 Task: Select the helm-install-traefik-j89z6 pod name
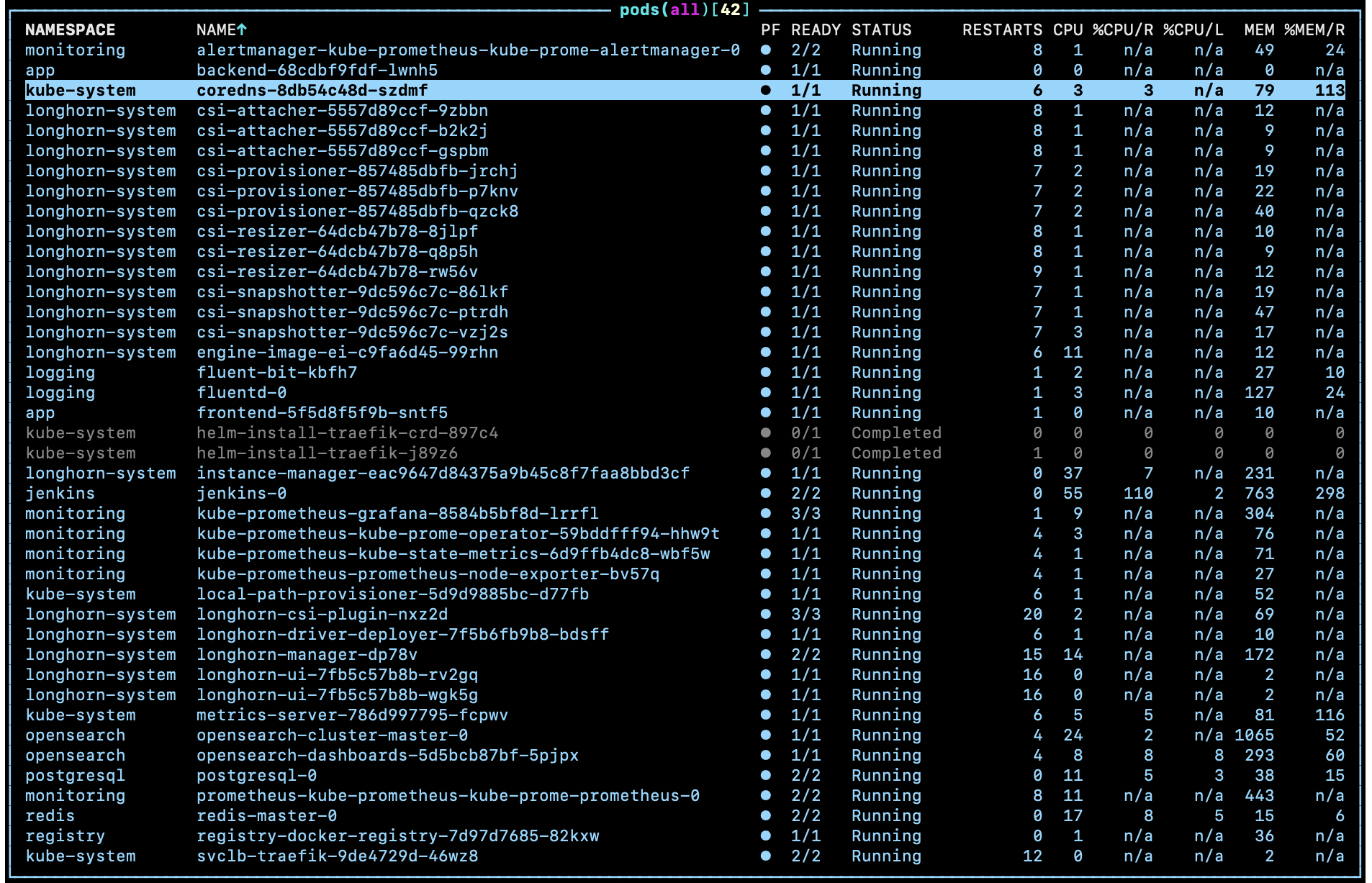328,453
